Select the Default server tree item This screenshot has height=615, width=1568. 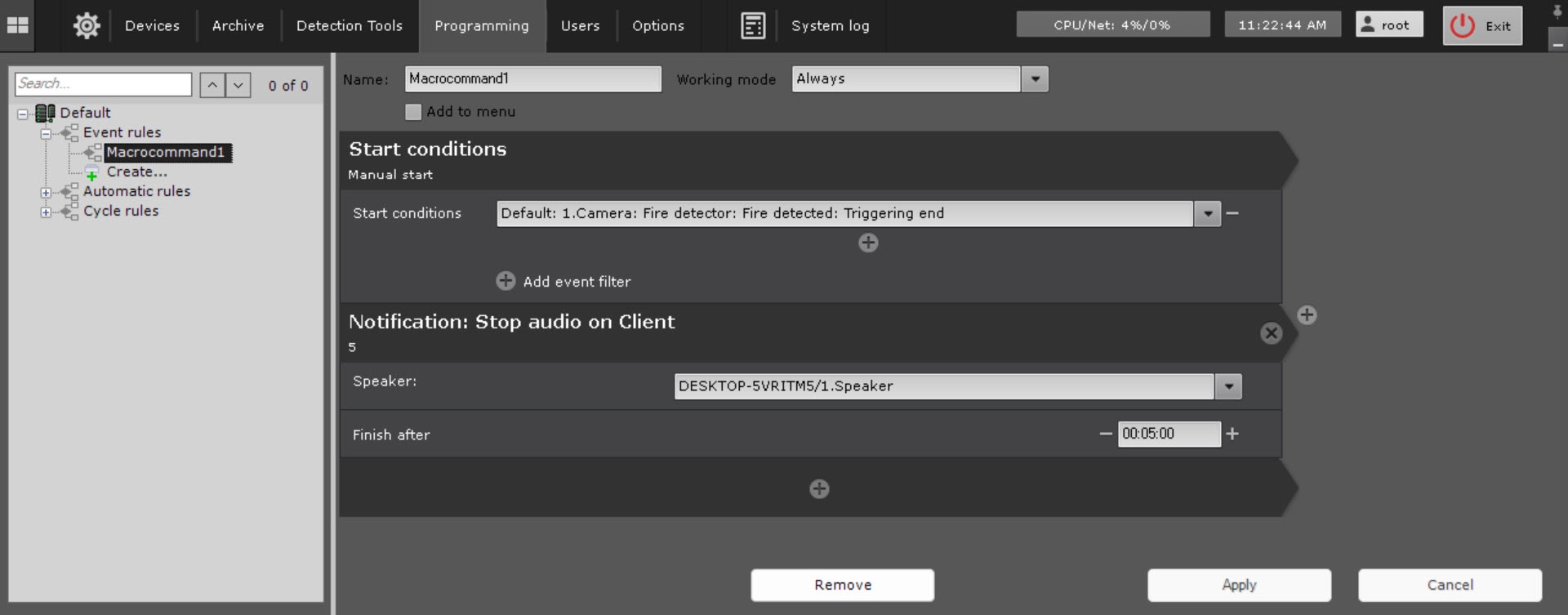pyautogui.click(x=85, y=113)
